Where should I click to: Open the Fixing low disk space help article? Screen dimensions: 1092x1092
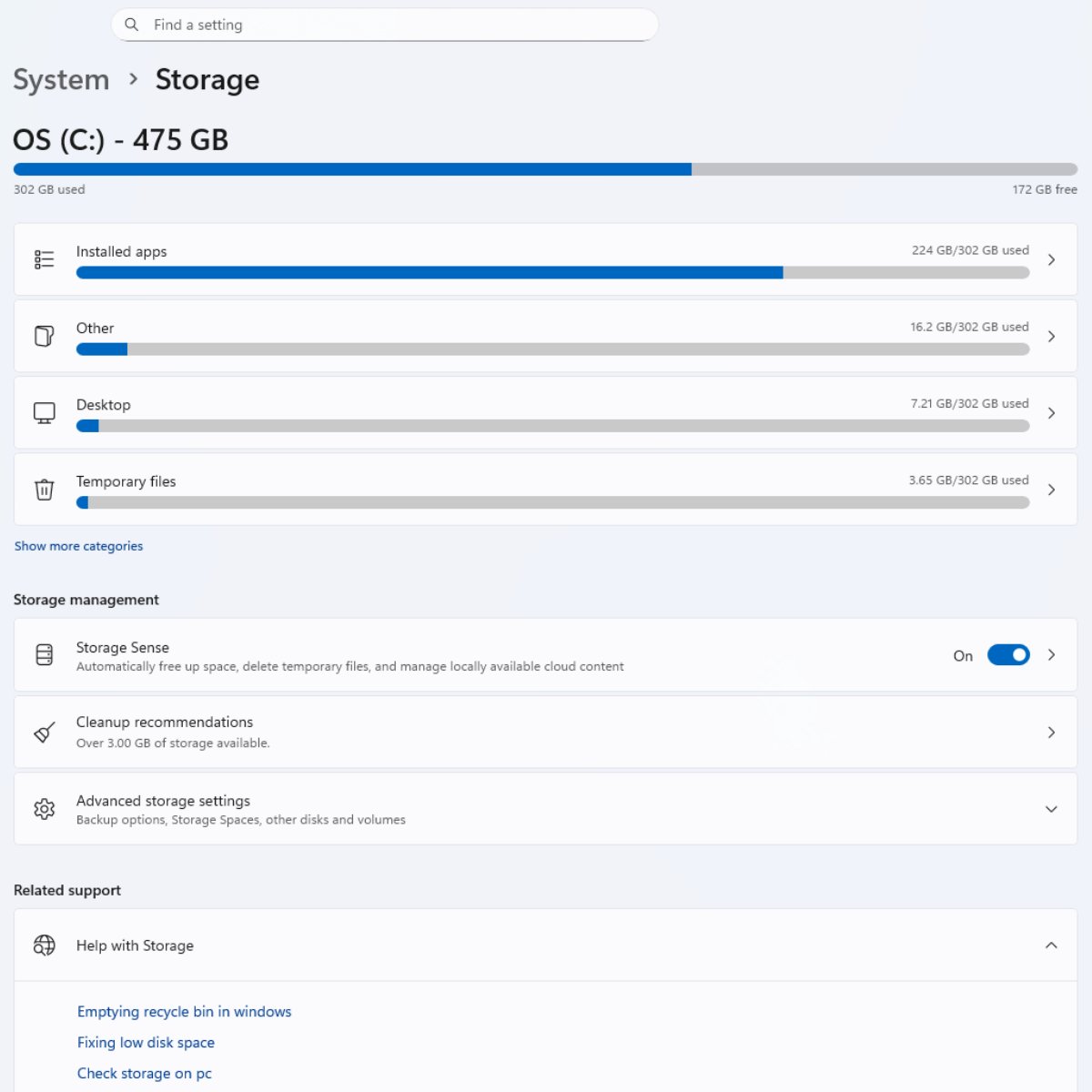pos(146,1042)
